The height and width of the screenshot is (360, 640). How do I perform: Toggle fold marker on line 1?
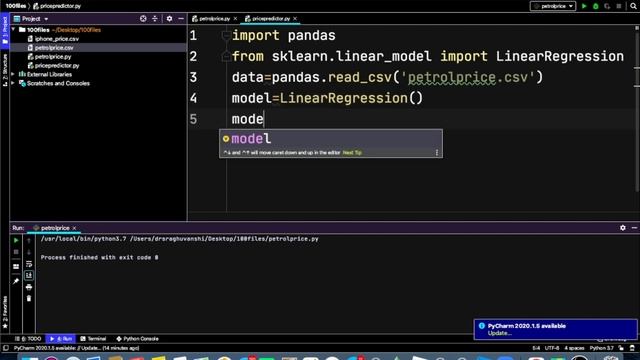click(x=226, y=36)
